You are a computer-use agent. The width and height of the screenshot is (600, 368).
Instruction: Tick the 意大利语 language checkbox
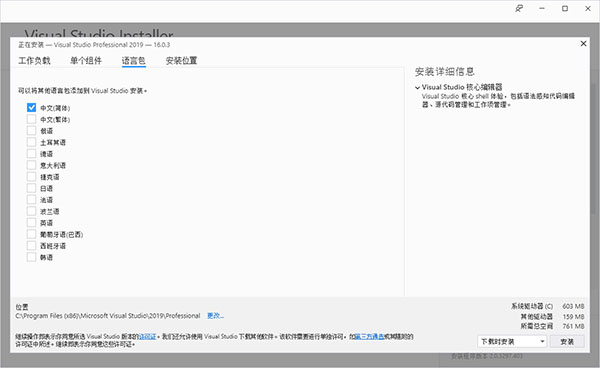(31, 165)
